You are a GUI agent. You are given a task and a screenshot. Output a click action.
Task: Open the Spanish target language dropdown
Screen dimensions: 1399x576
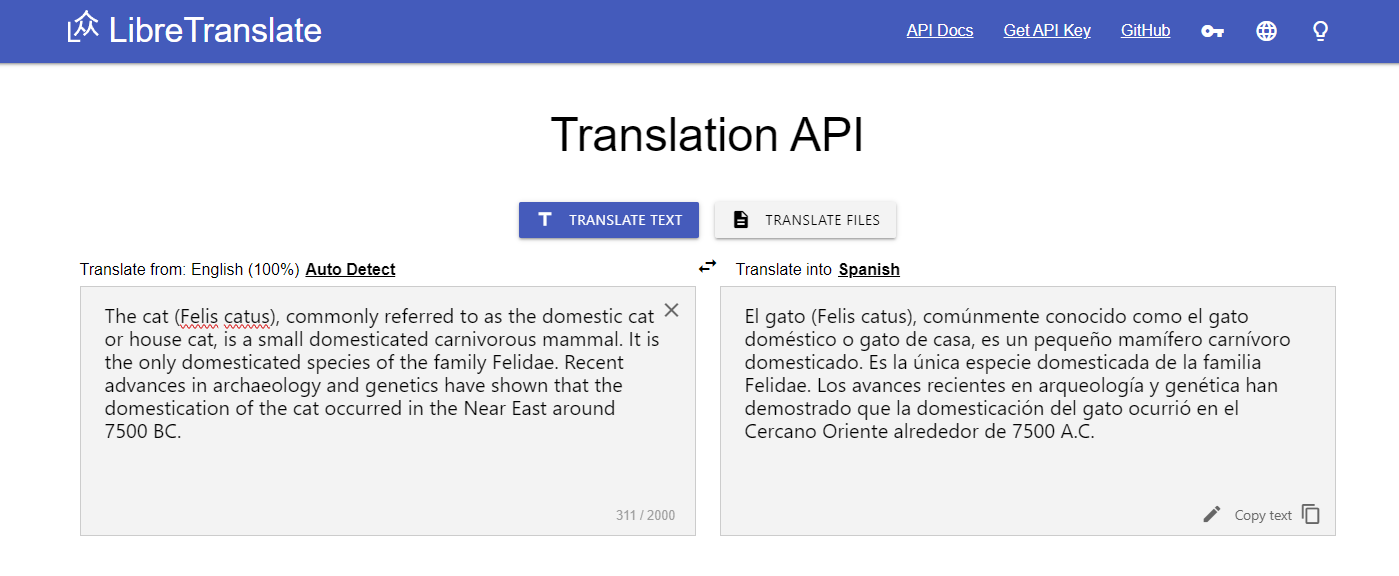coord(868,269)
